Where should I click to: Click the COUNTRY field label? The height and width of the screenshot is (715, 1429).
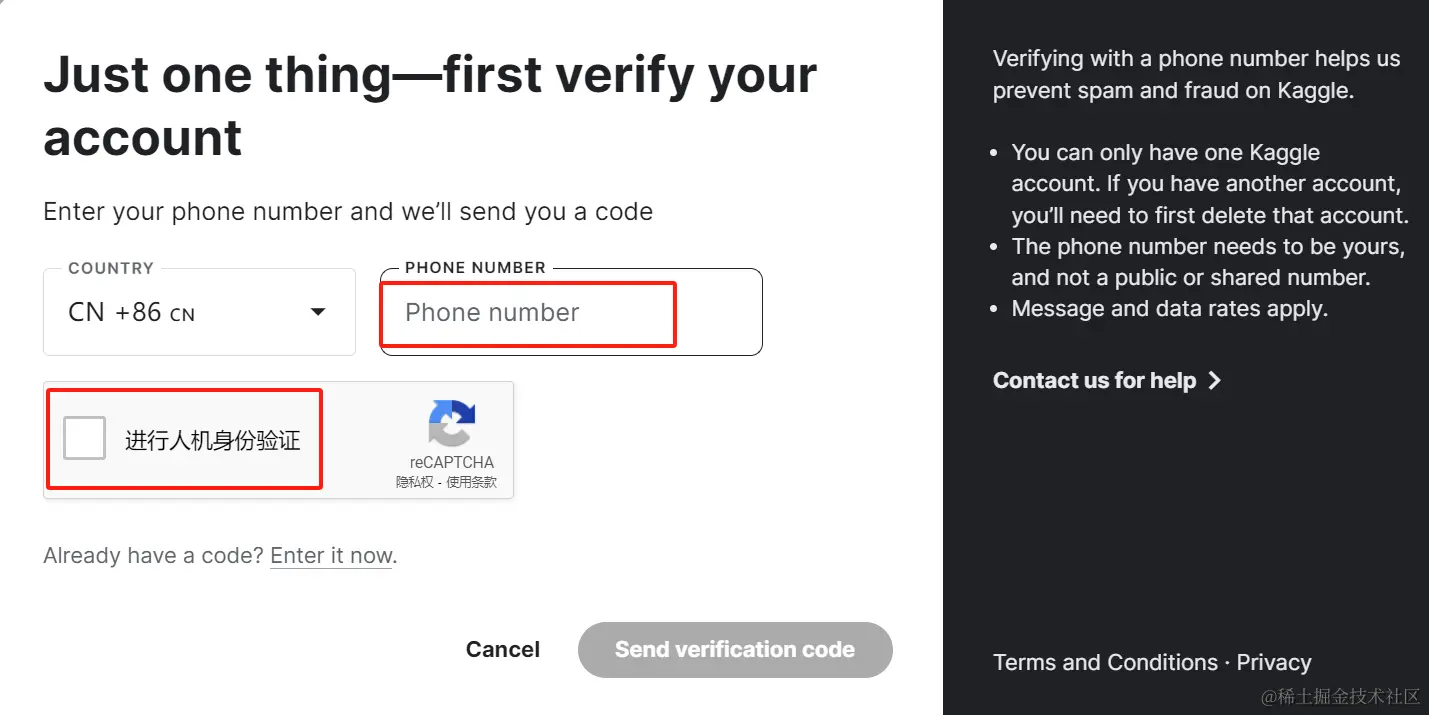tap(111, 268)
